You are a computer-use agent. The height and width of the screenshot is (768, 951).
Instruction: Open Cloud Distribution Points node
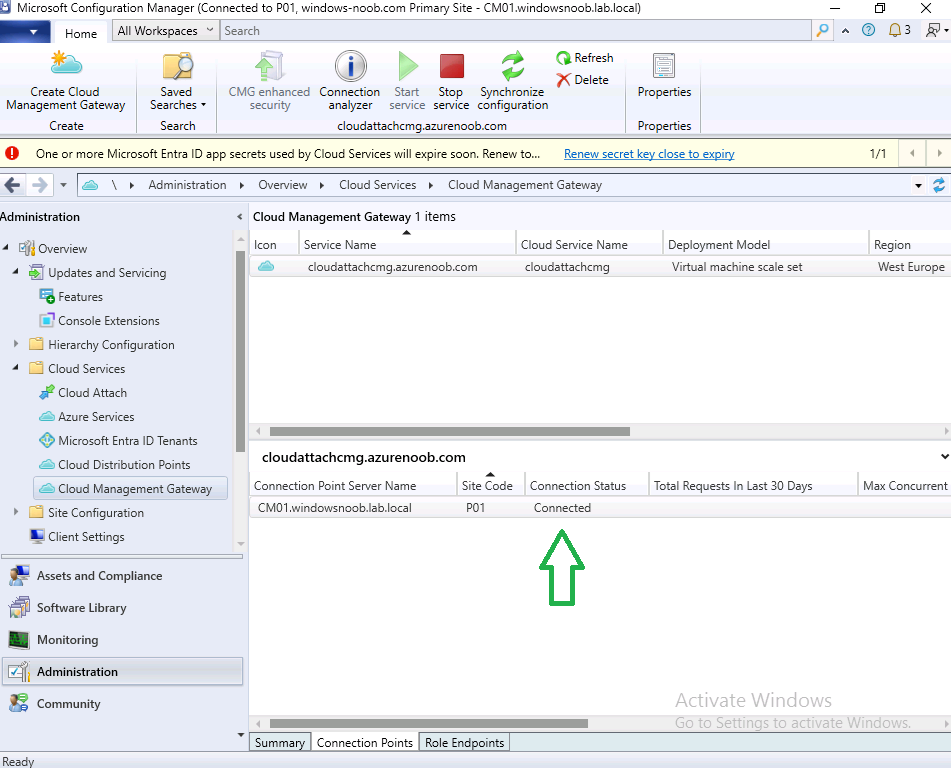click(x=124, y=465)
